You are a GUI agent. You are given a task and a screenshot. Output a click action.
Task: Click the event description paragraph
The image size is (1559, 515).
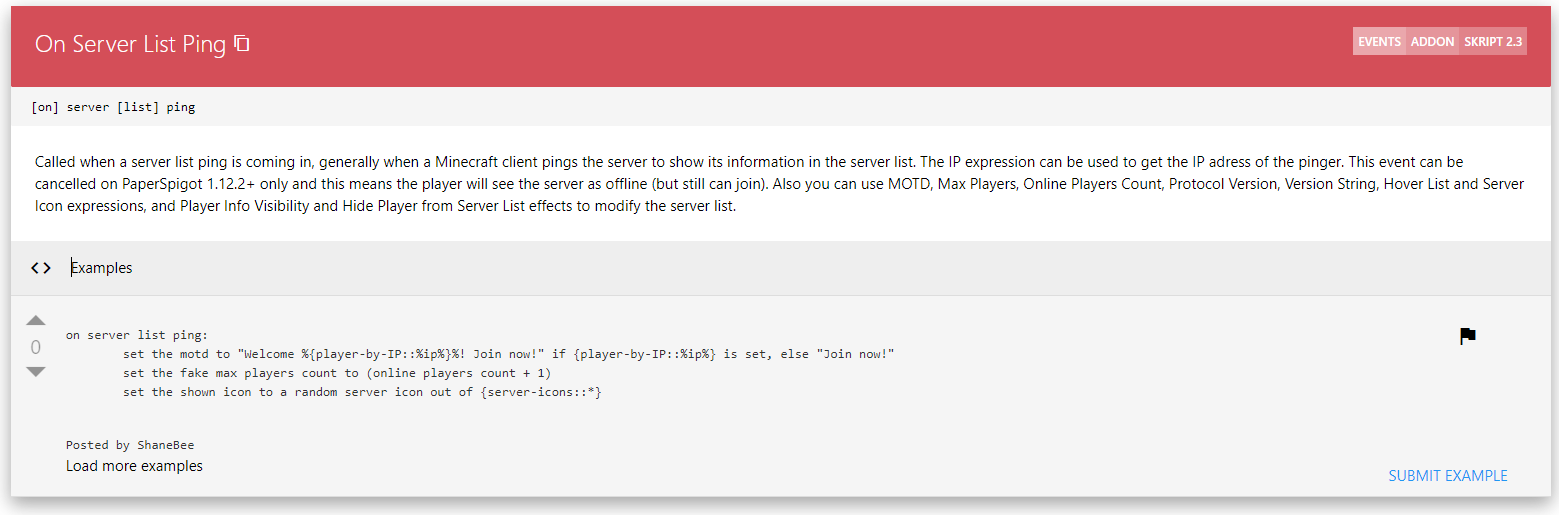pyautogui.click(x=780, y=185)
